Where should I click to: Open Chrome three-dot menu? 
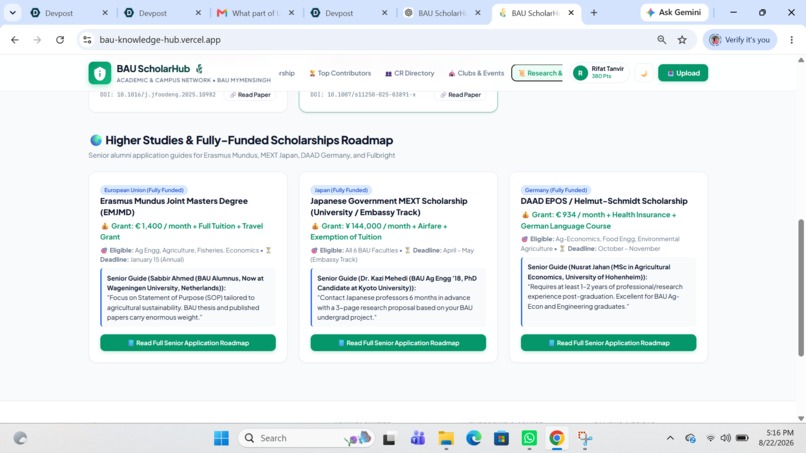792,40
